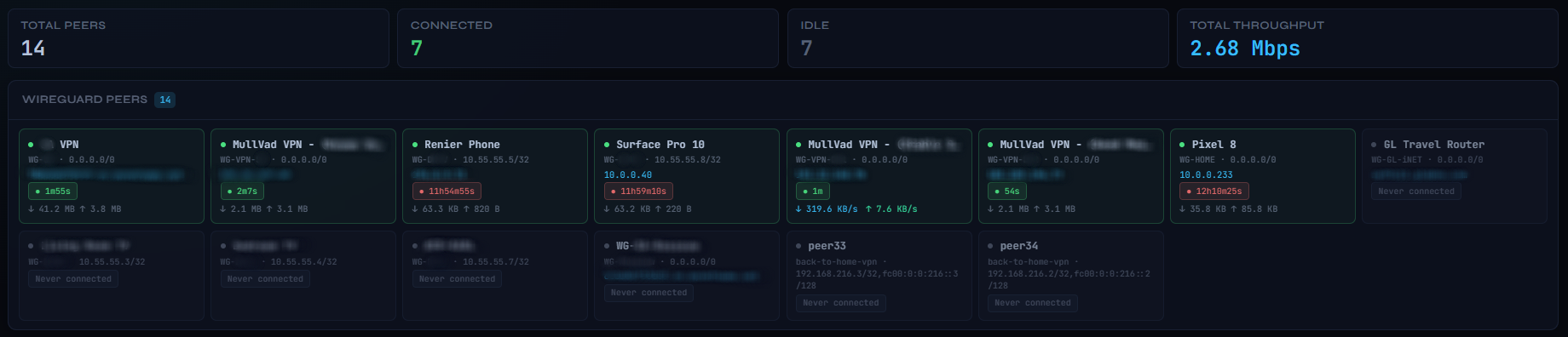Open the Renier Phone peer name
Viewport: 1568px width, 337px height.
point(462,145)
